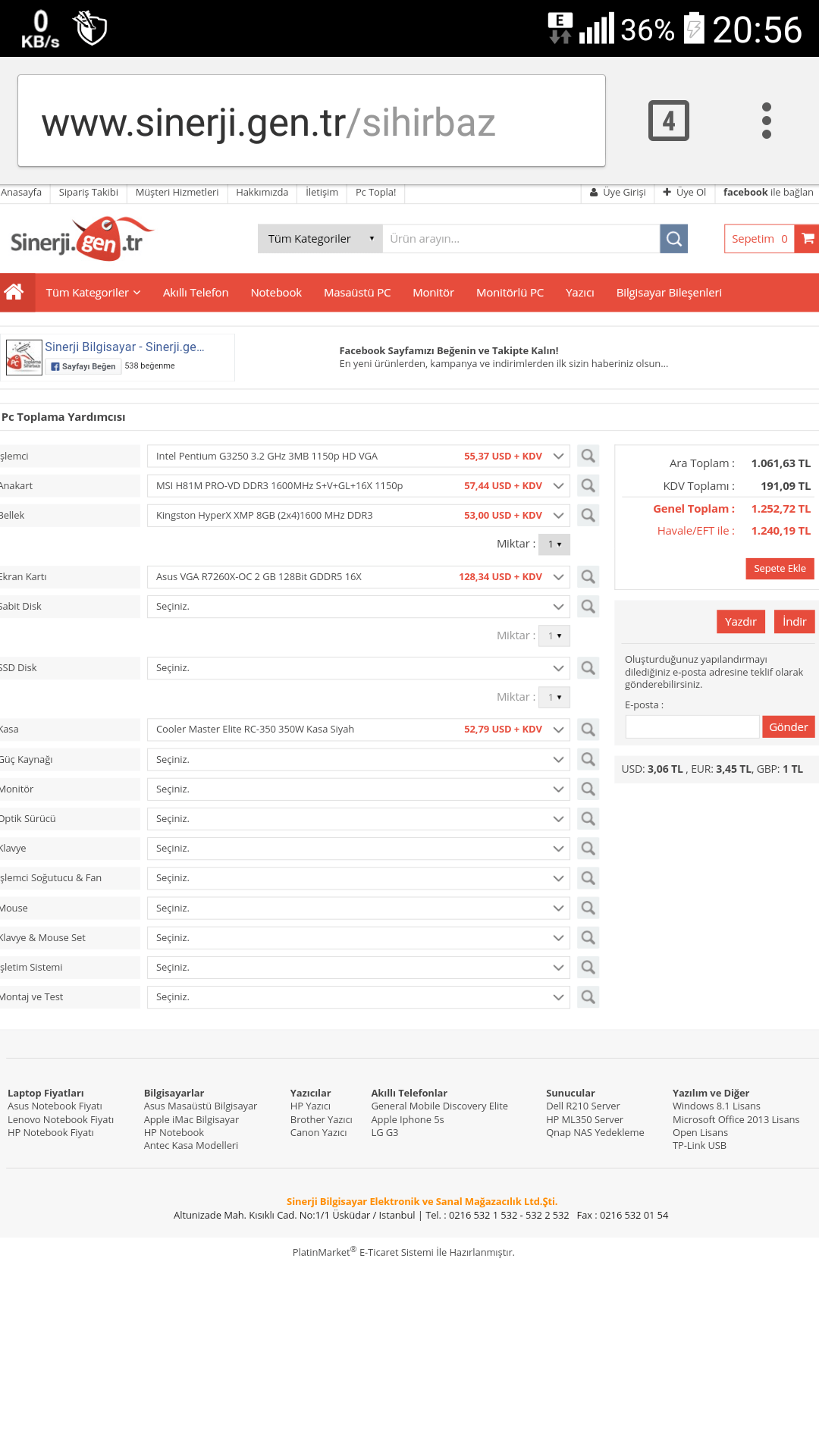Open the Anasayfa top link
Screen dimensions: 819x1456
21,193
